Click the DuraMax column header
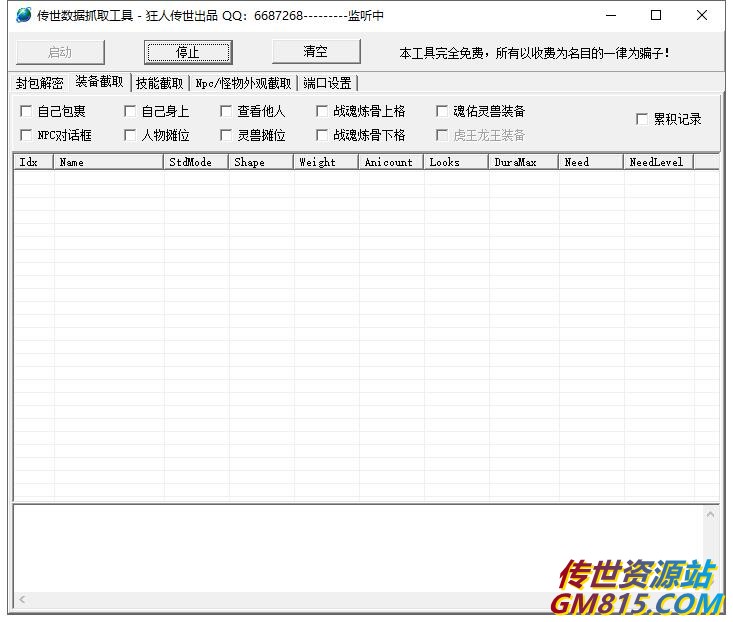The width and height of the screenshot is (733, 622). [x=524, y=162]
